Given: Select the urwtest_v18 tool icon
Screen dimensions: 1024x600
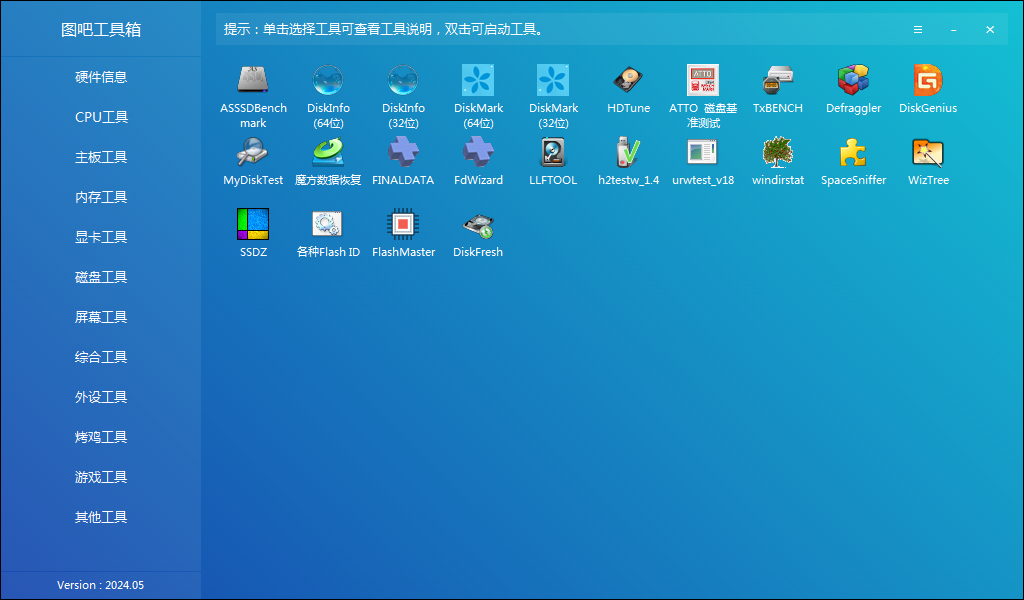Looking at the screenshot, I should point(703,152).
